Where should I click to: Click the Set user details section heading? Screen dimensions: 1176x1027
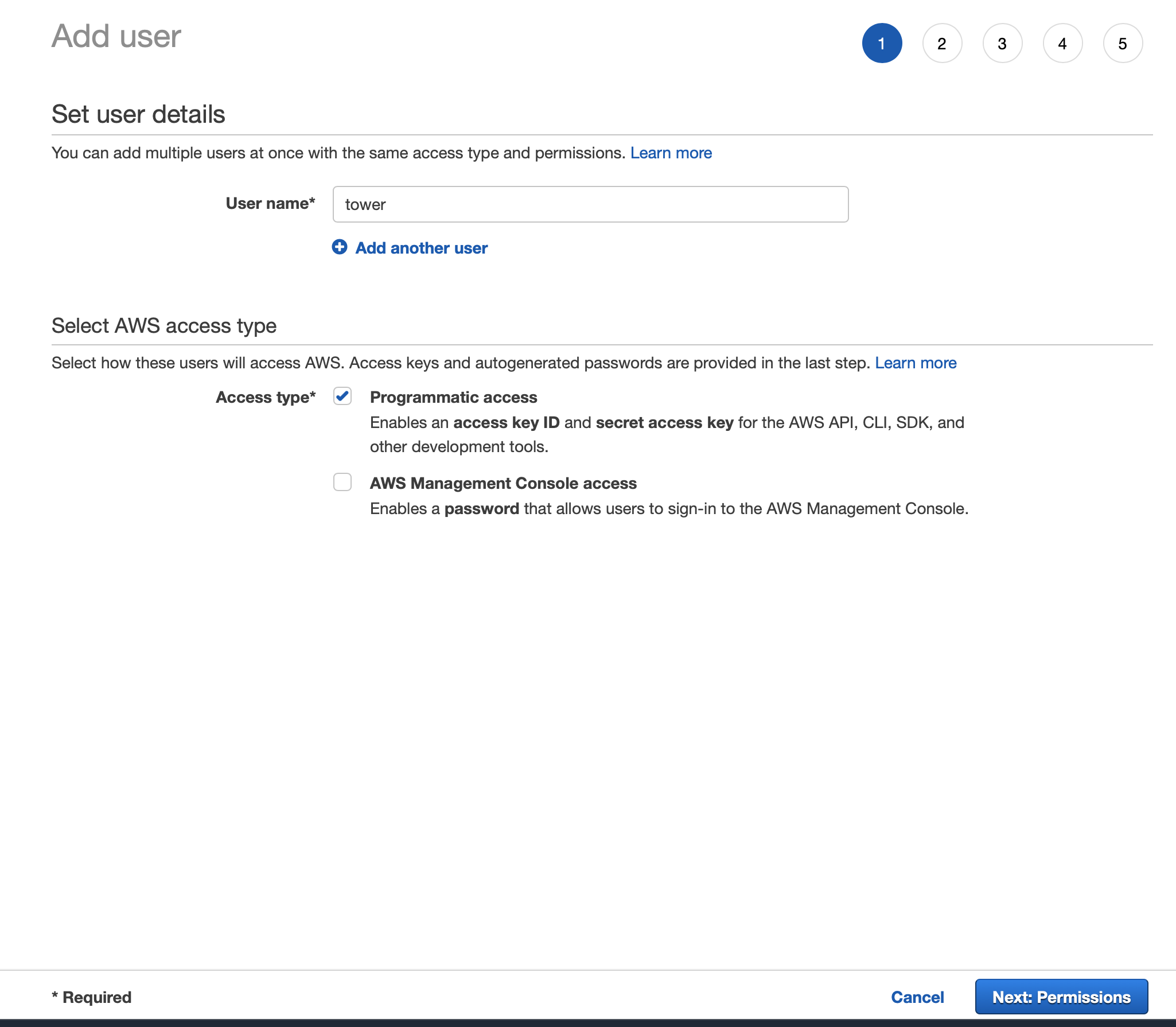pyautogui.click(x=138, y=114)
